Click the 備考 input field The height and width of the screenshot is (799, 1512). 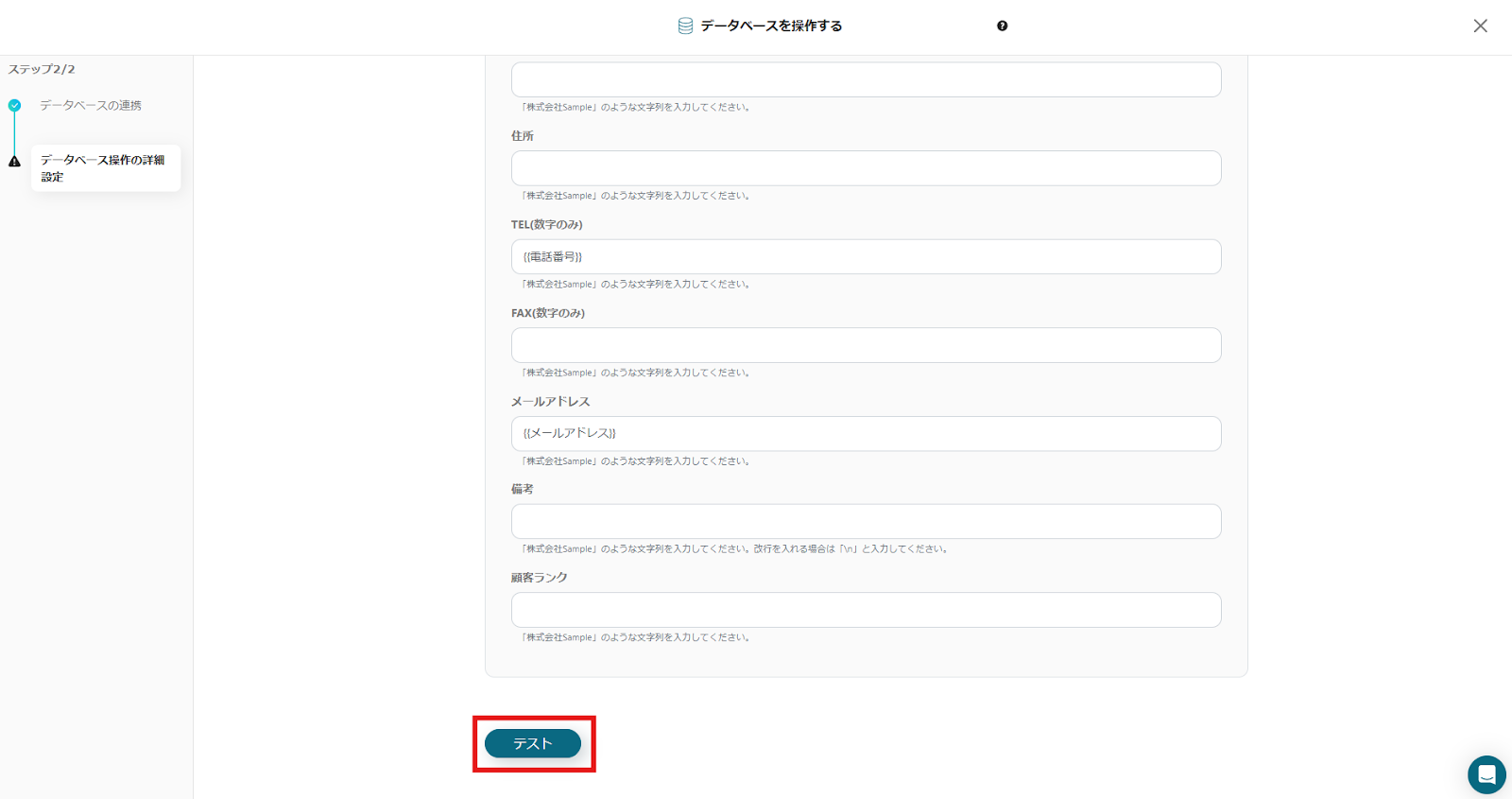tap(866, 521)
